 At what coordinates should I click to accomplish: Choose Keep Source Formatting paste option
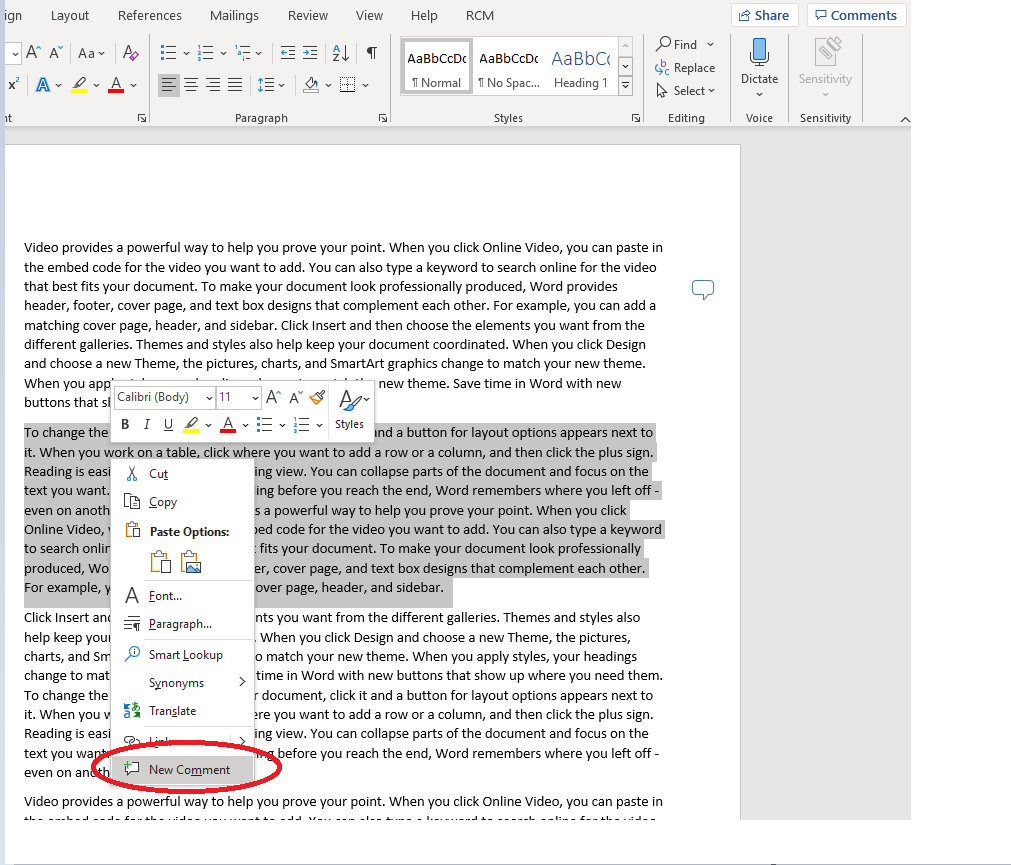coord(161,562)
